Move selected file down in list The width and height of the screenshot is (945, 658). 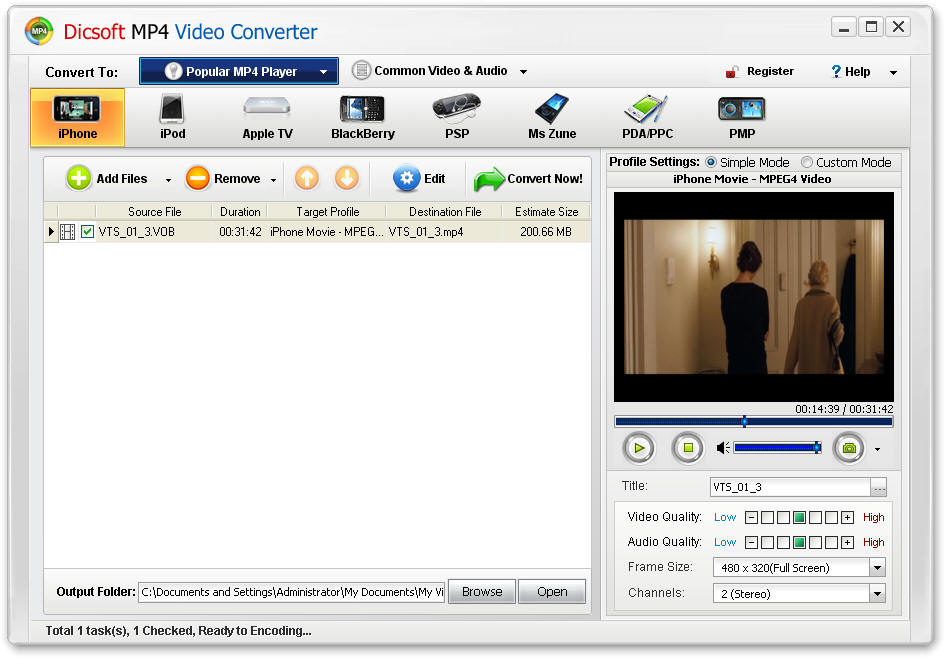pos(347,178)
